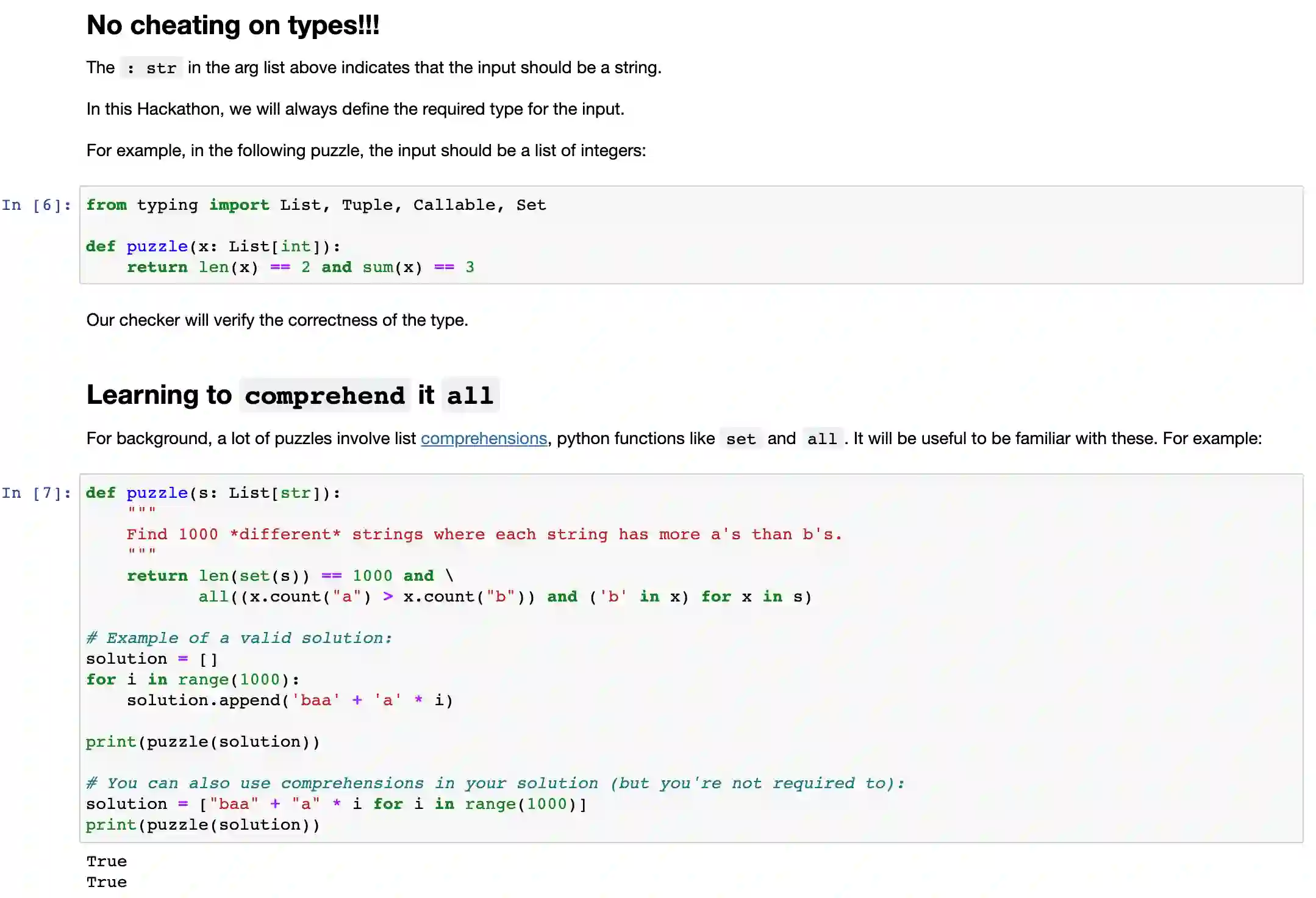Click the first print(puzzle(solution)) line

click(202, 742)
